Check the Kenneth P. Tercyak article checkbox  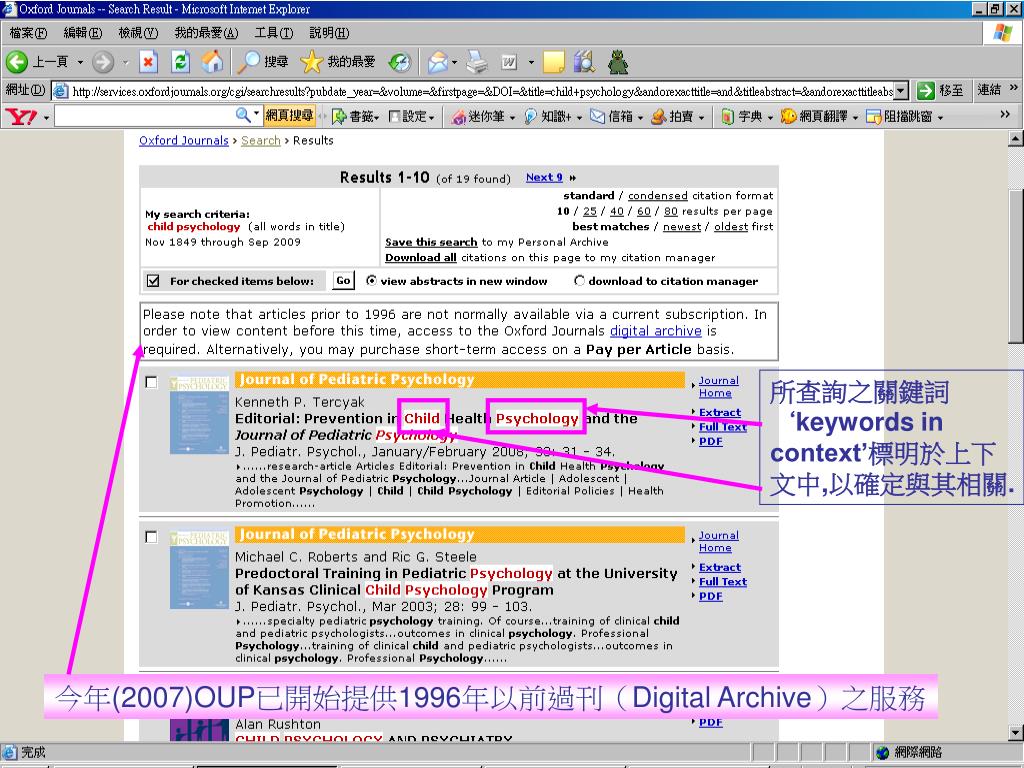click(x=151, y=381)
